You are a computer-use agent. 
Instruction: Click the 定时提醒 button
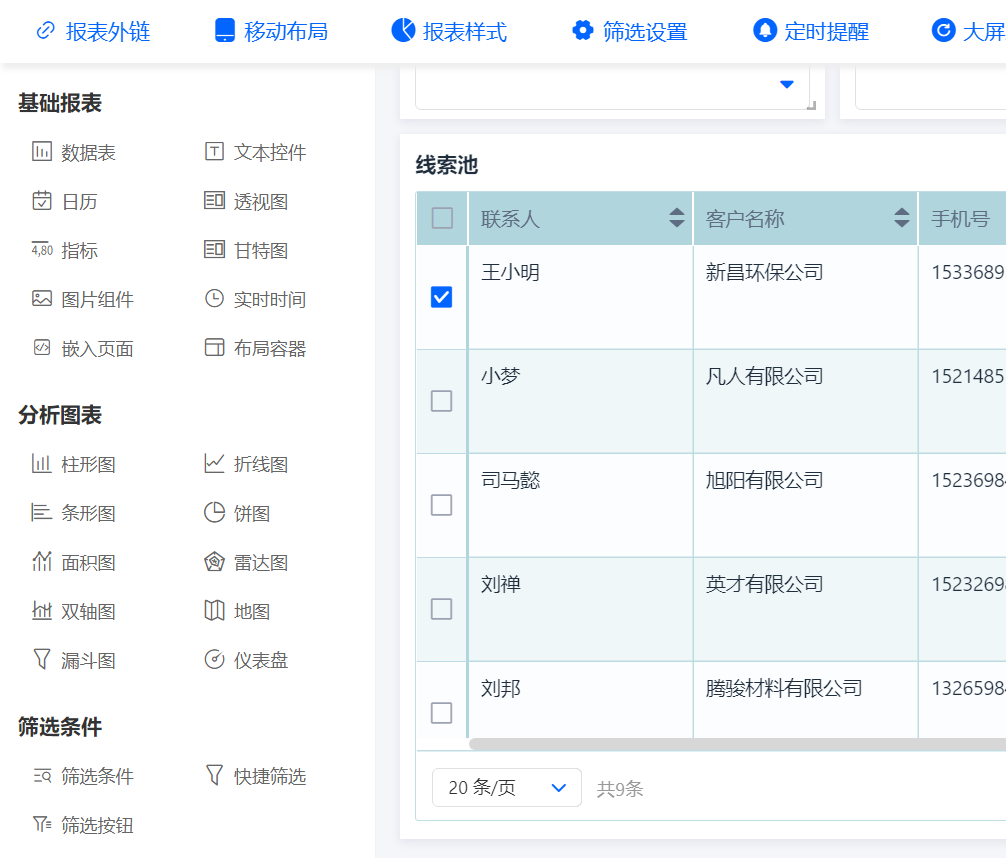point(811,31)
